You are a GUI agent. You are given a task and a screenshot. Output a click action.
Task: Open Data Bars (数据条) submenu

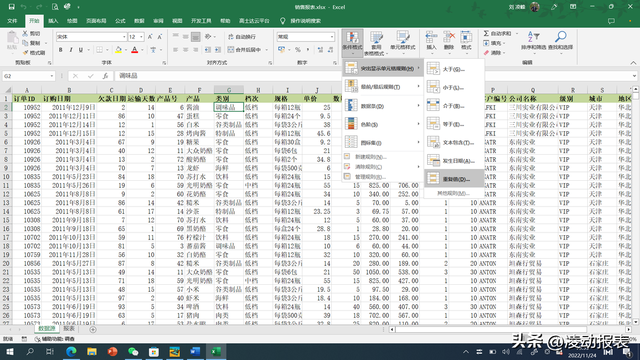pos(382,106)
